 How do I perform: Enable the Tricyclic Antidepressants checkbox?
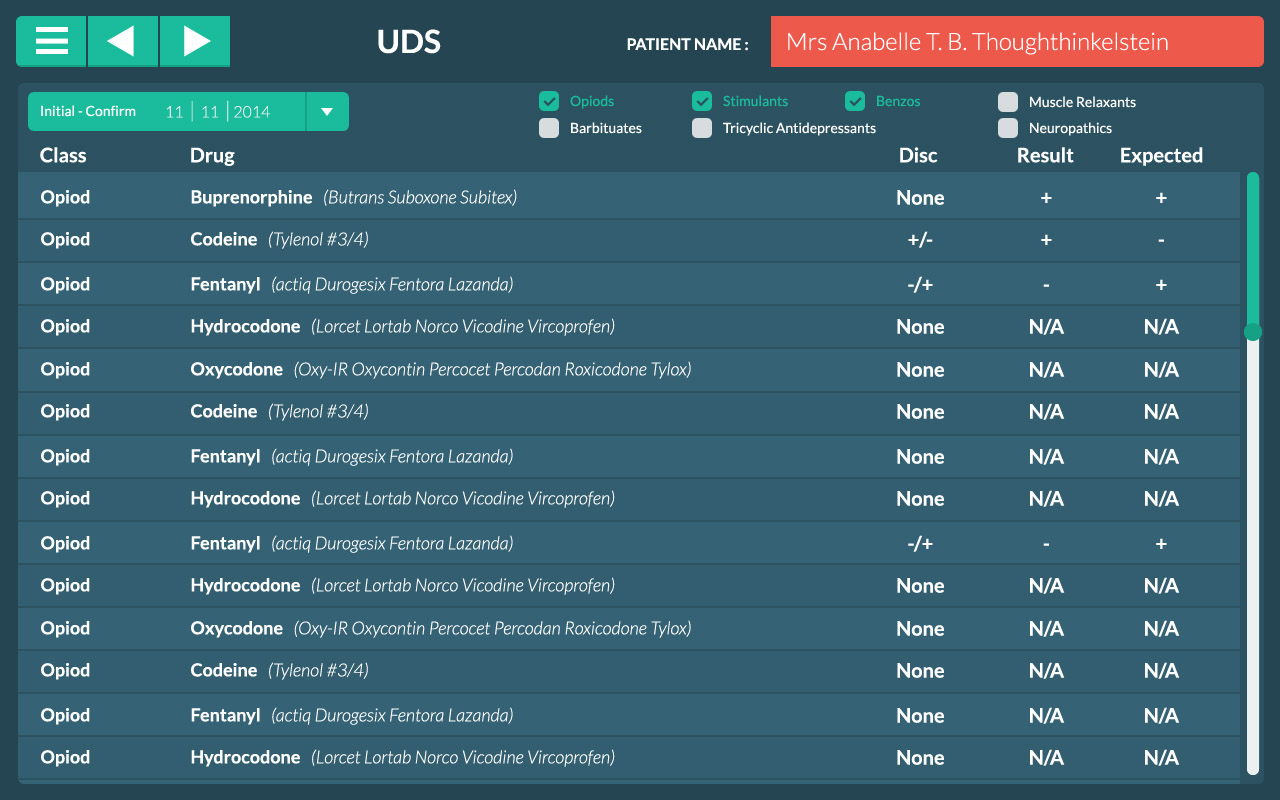coord(702,128)
